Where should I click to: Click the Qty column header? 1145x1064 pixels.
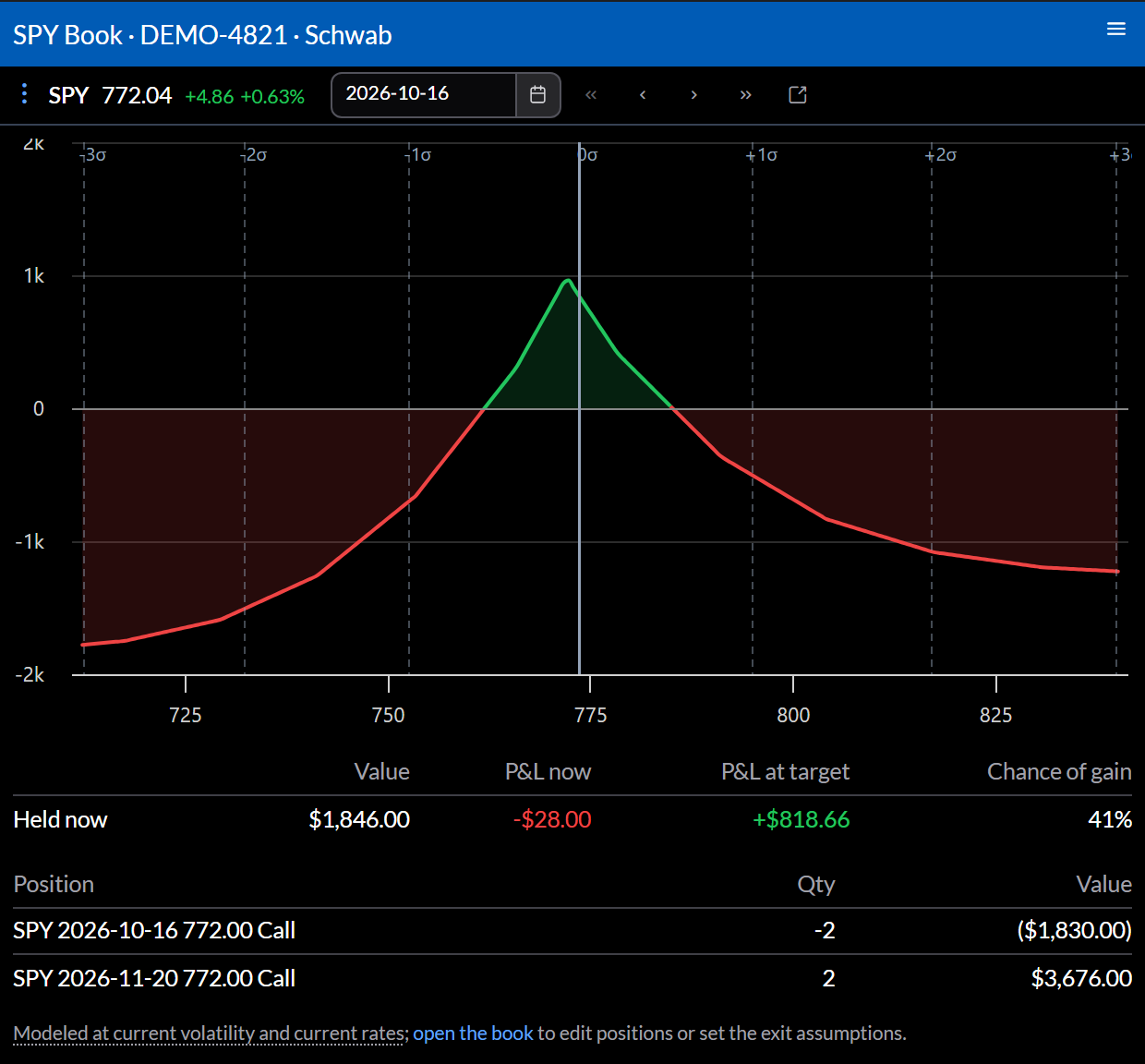point(816,885)
